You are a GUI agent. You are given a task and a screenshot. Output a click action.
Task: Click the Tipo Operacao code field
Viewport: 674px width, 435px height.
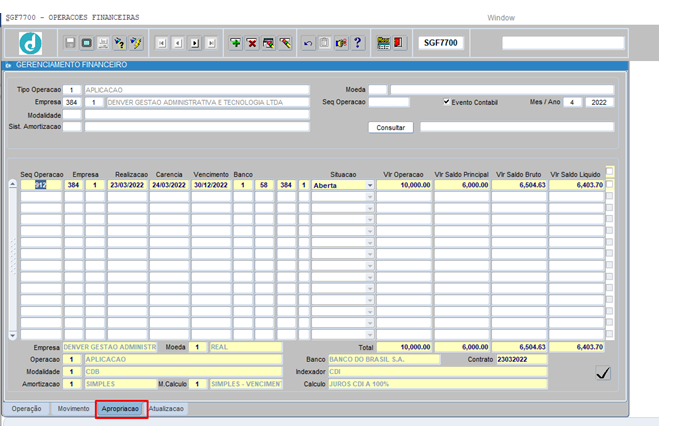pyautogui.click(x=72, y=89)
